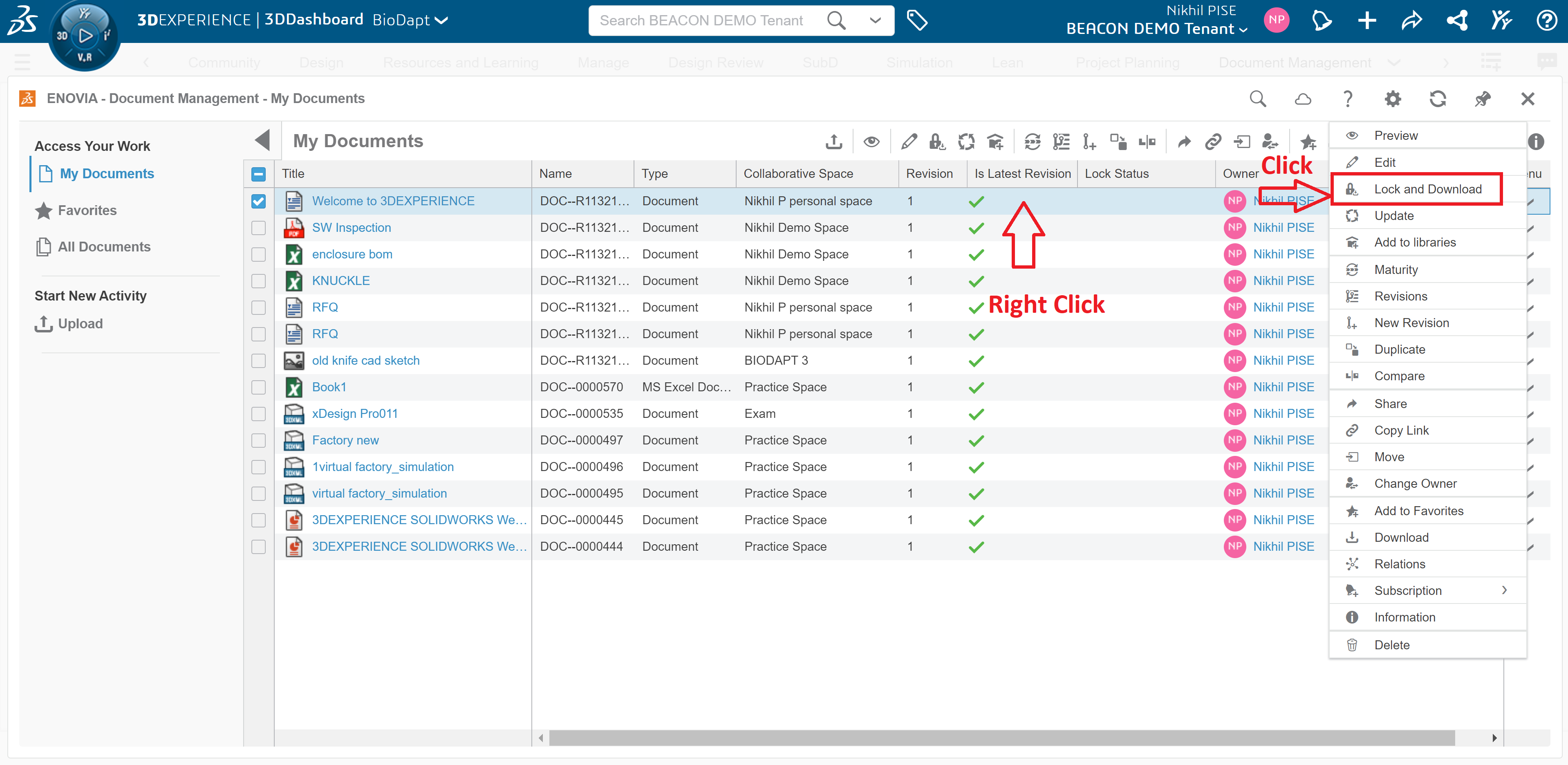Click the scrollbar right arrow
Screen dimensions: 1568x765
click(1494, 738)
